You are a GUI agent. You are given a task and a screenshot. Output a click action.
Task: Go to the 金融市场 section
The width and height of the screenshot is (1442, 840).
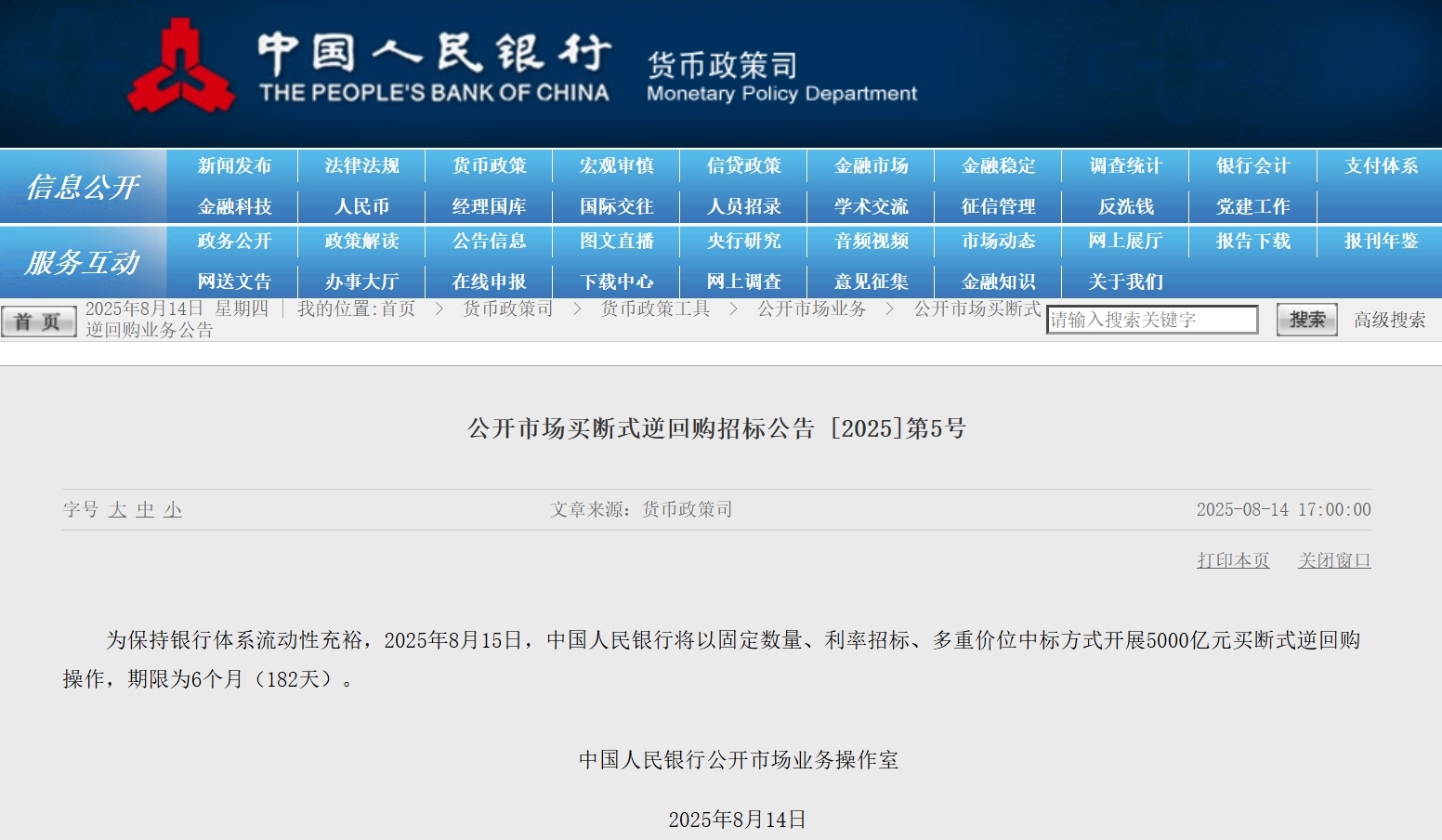pos(871,166)
